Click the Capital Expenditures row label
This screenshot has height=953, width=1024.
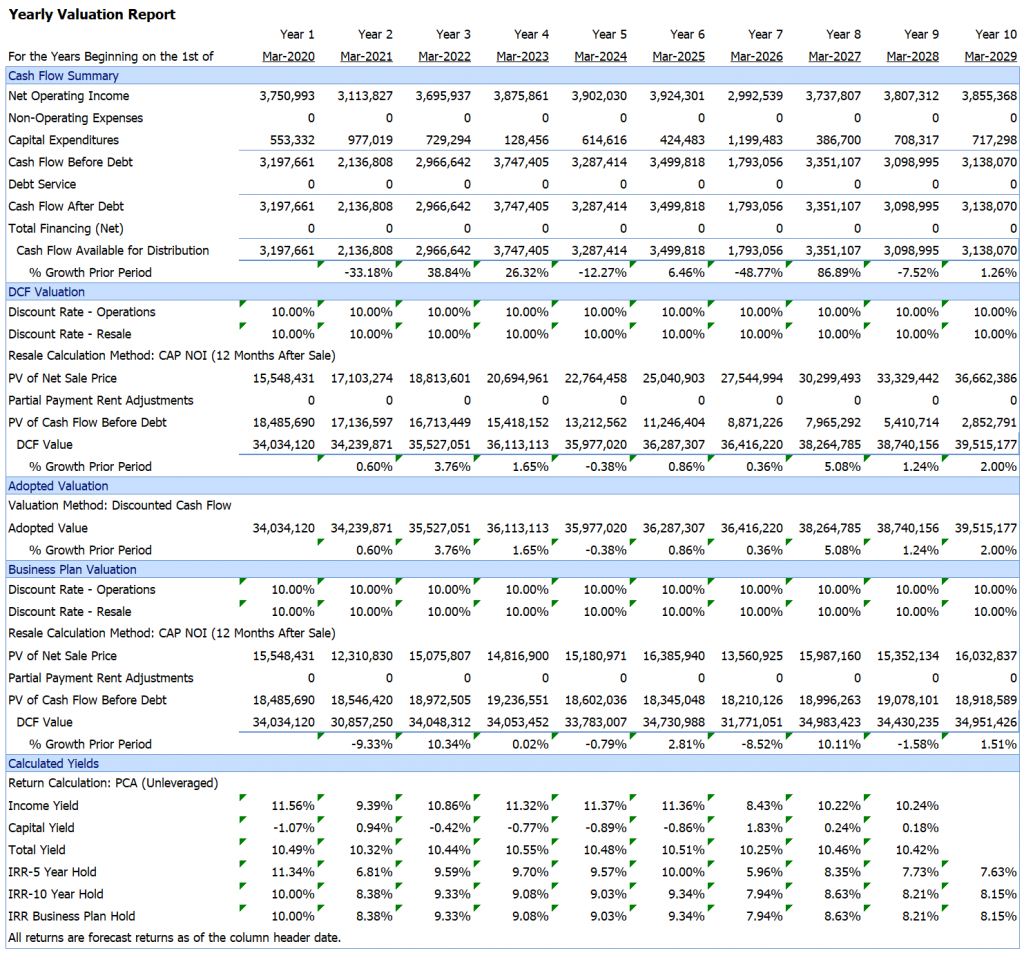tap(63, 140)
